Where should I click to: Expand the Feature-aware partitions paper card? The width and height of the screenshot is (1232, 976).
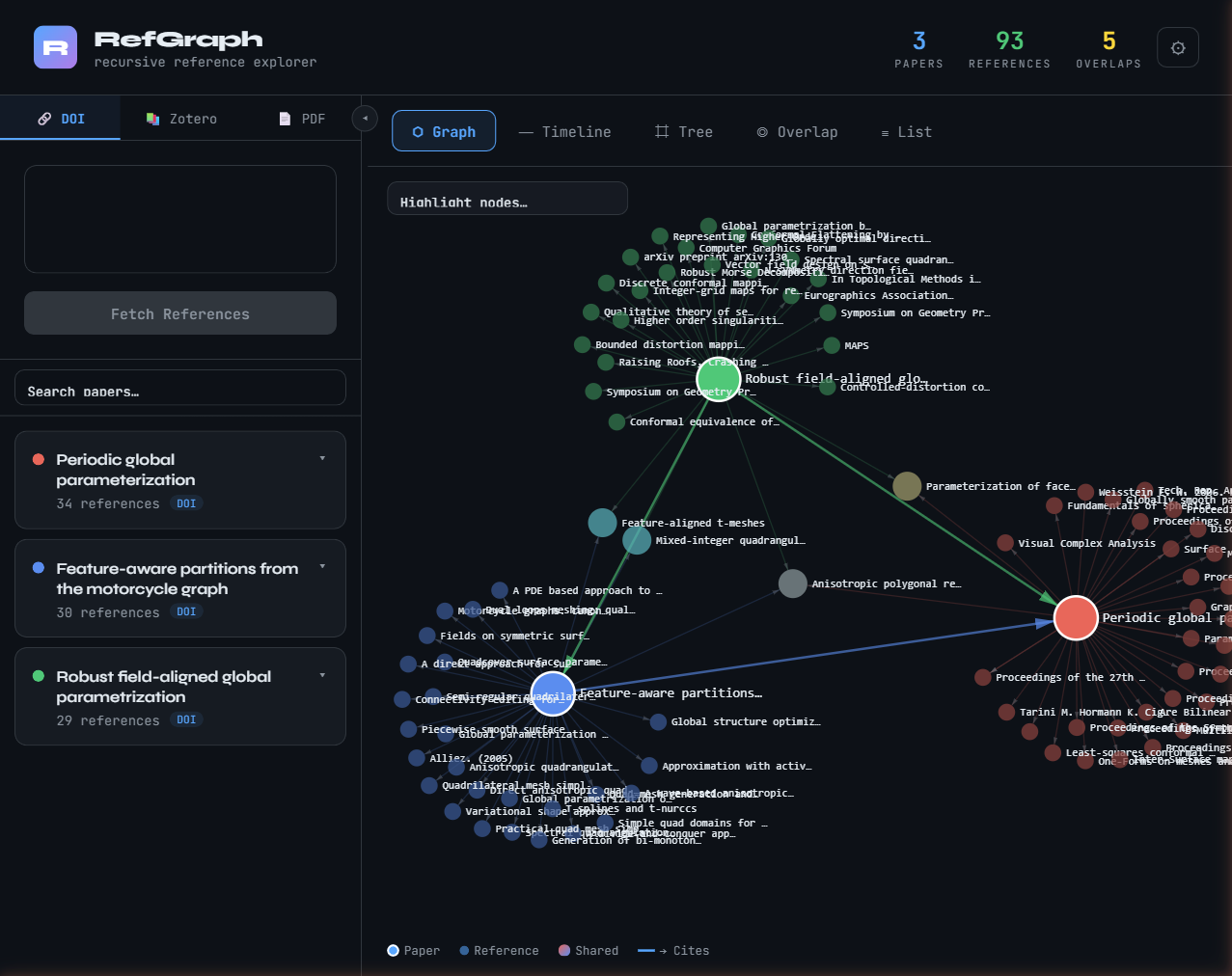point(322,566)
